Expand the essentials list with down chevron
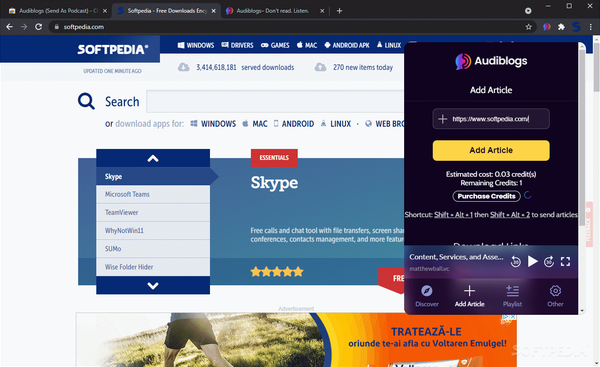 153,285
